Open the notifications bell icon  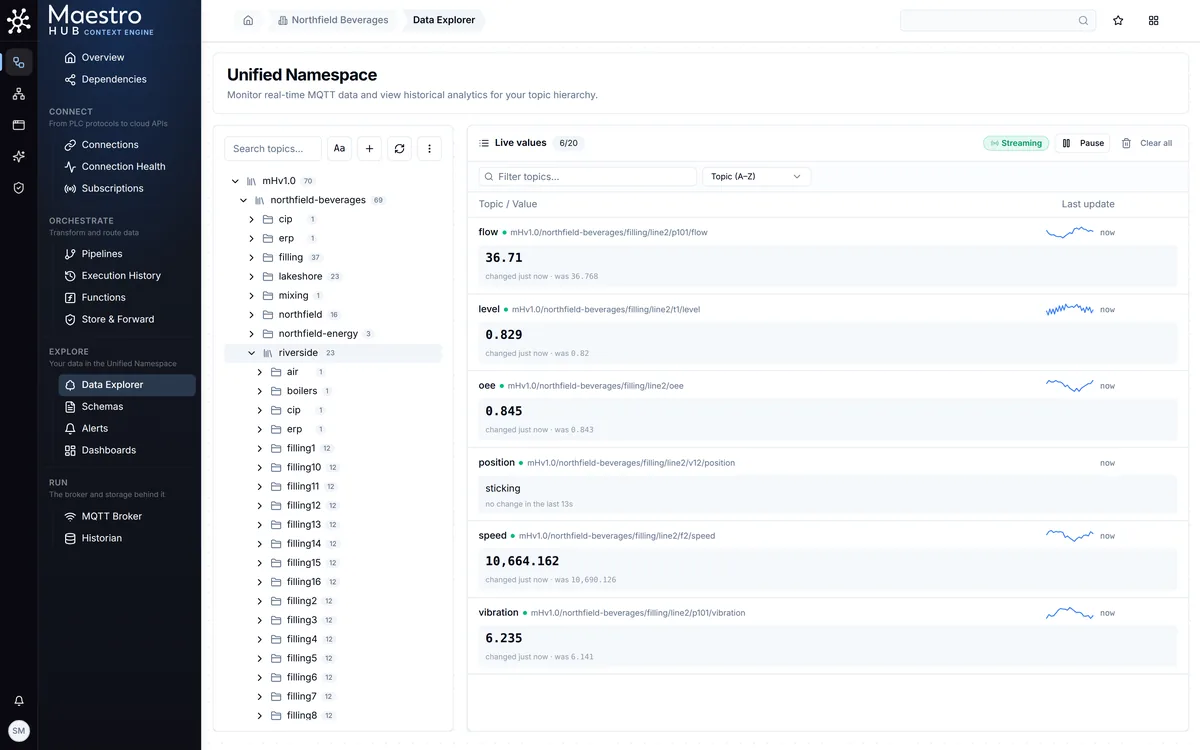point(18,701)
